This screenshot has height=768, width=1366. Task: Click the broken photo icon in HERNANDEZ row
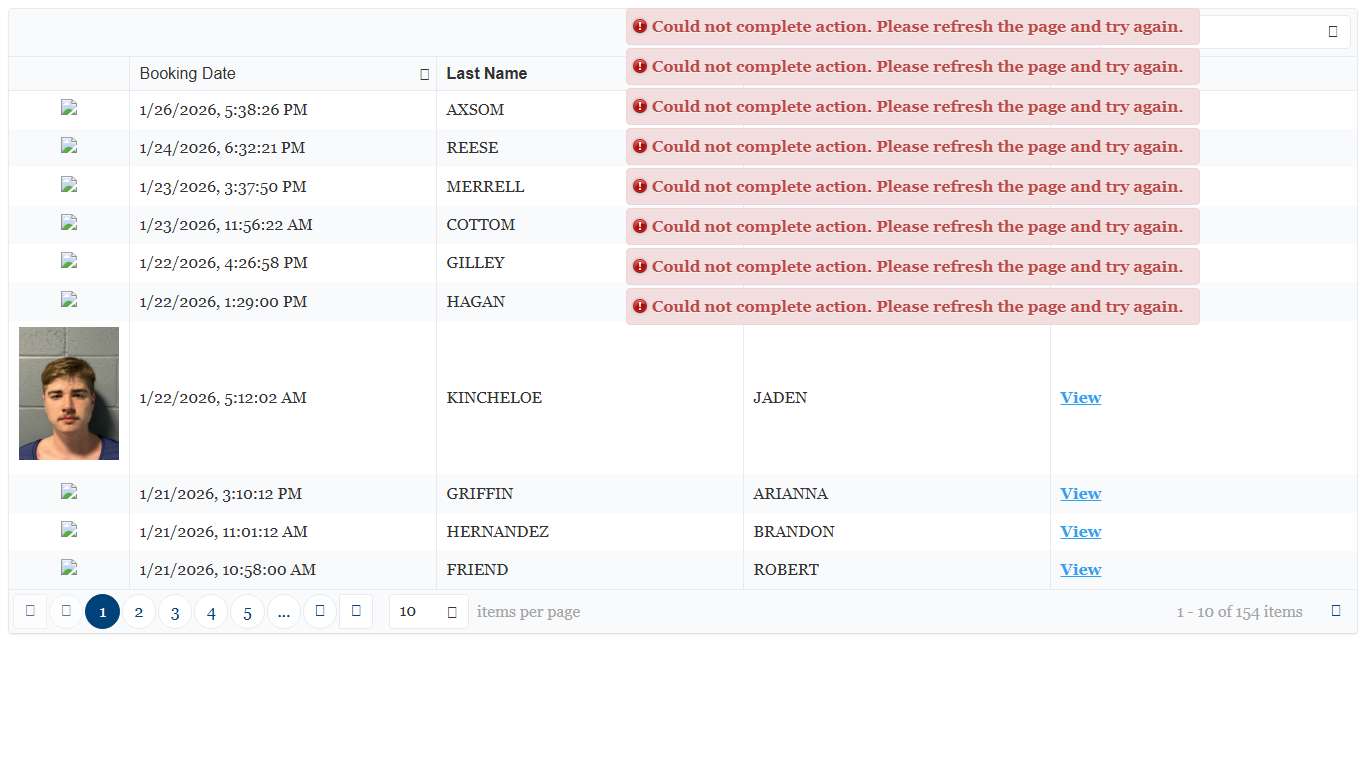(x=69, y=531)
